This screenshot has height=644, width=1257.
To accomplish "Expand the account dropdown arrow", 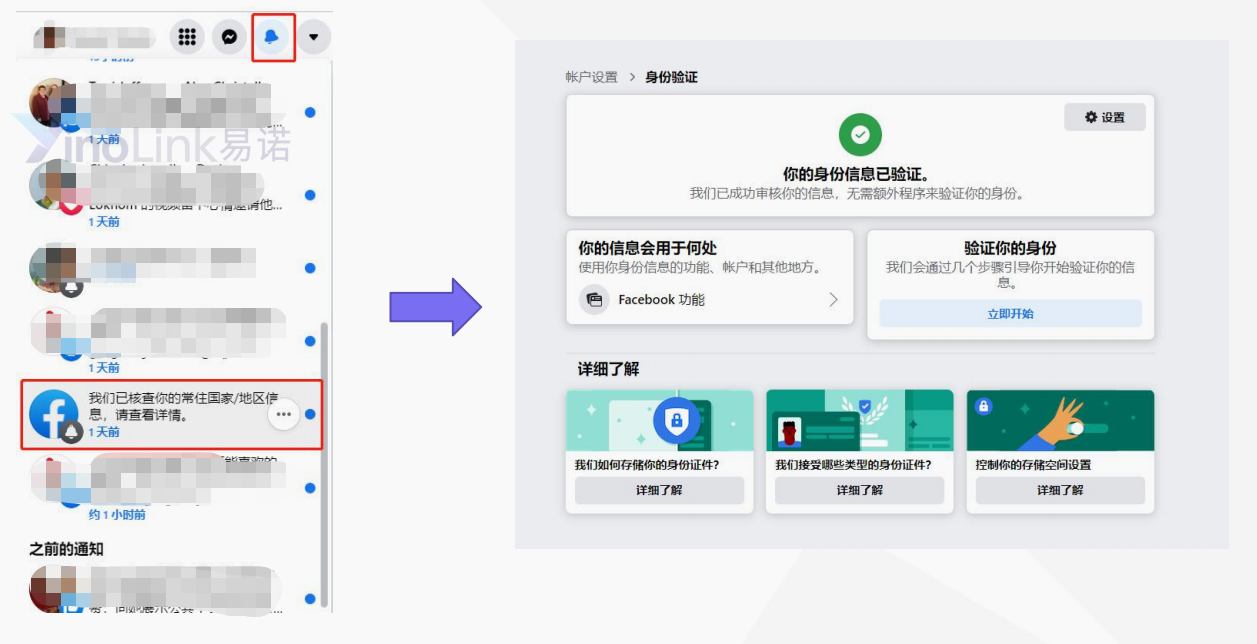I will click(x=314, y=37).
